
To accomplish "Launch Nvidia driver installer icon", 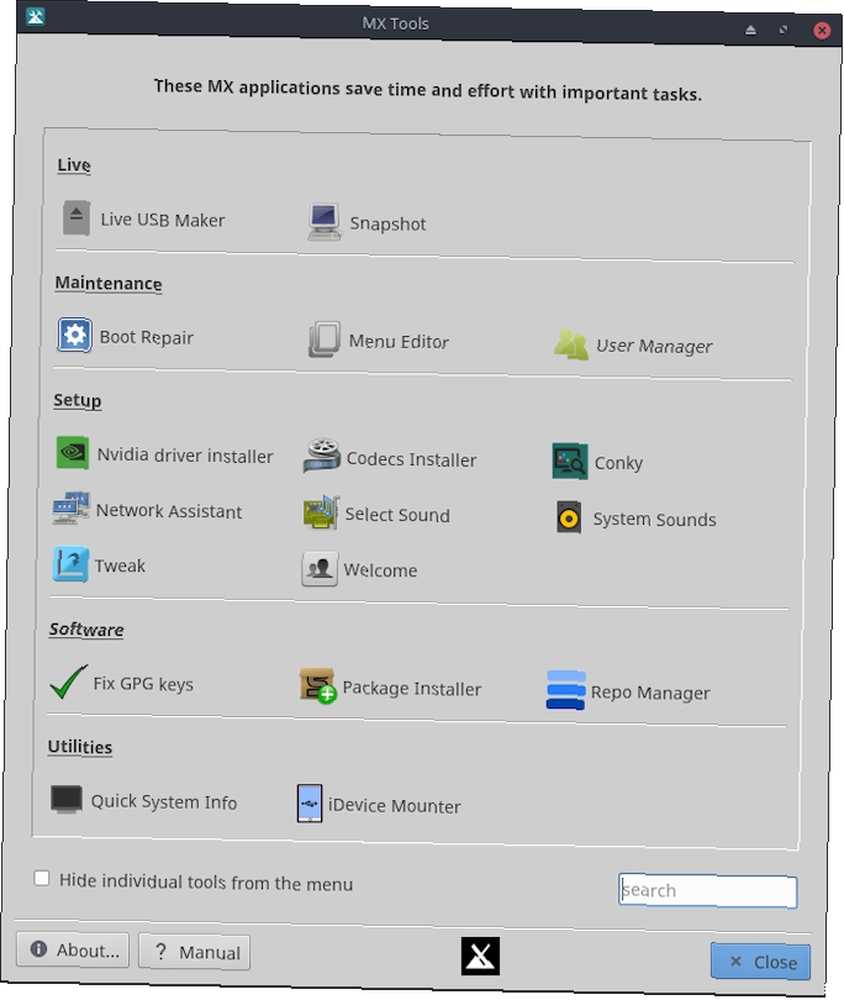I will tap(72, 452).
